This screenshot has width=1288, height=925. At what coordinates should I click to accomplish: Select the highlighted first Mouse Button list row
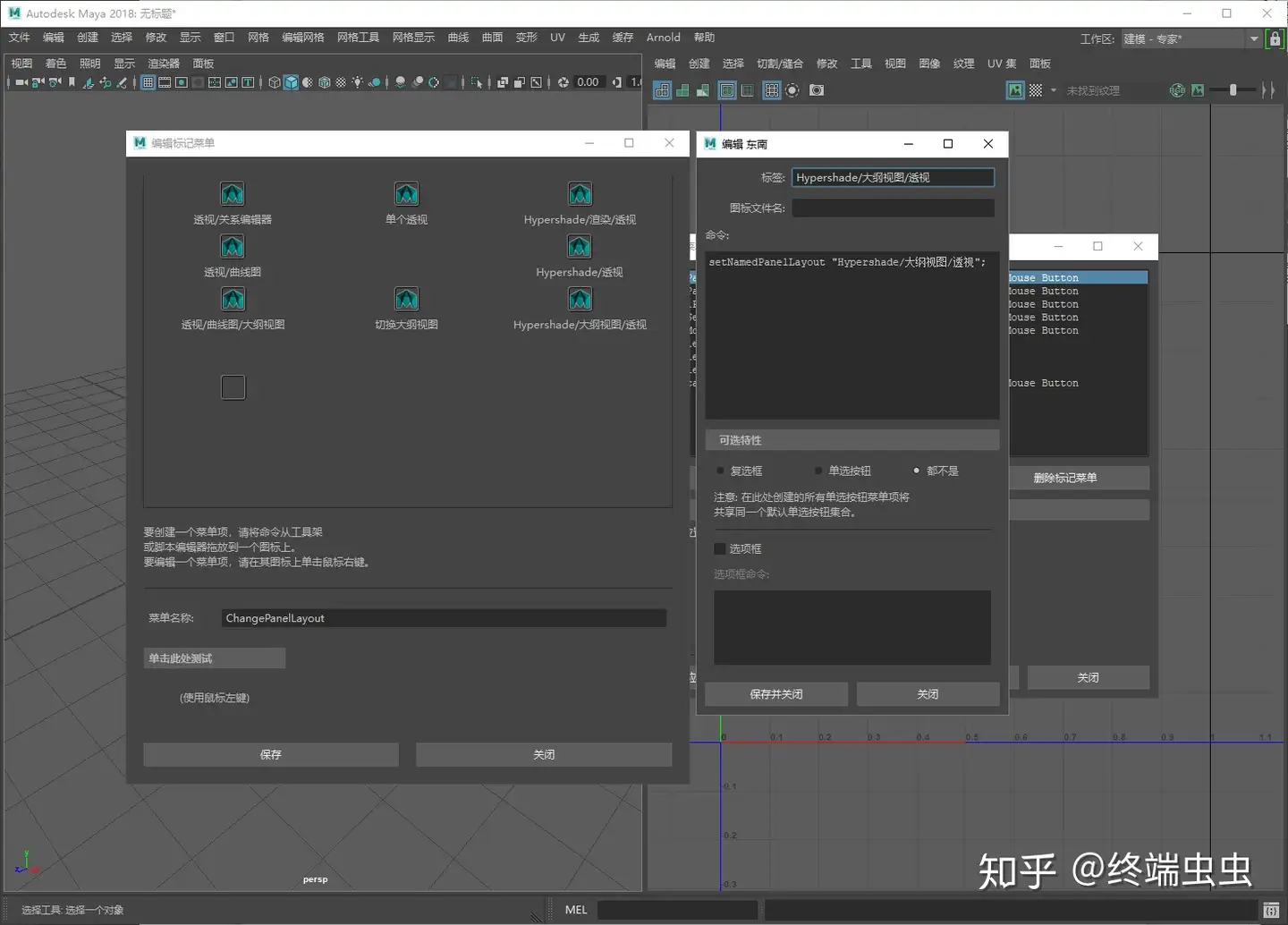point(1078,277)
